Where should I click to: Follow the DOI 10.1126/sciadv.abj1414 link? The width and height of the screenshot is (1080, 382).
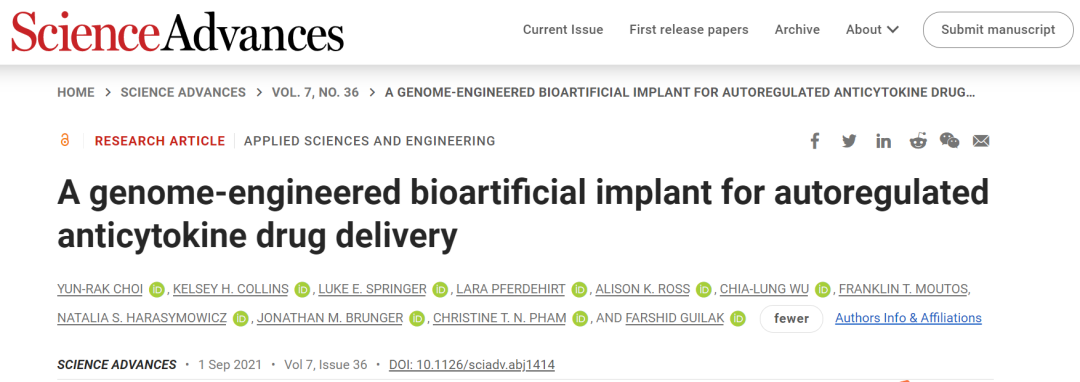click(x=472, y=365)
